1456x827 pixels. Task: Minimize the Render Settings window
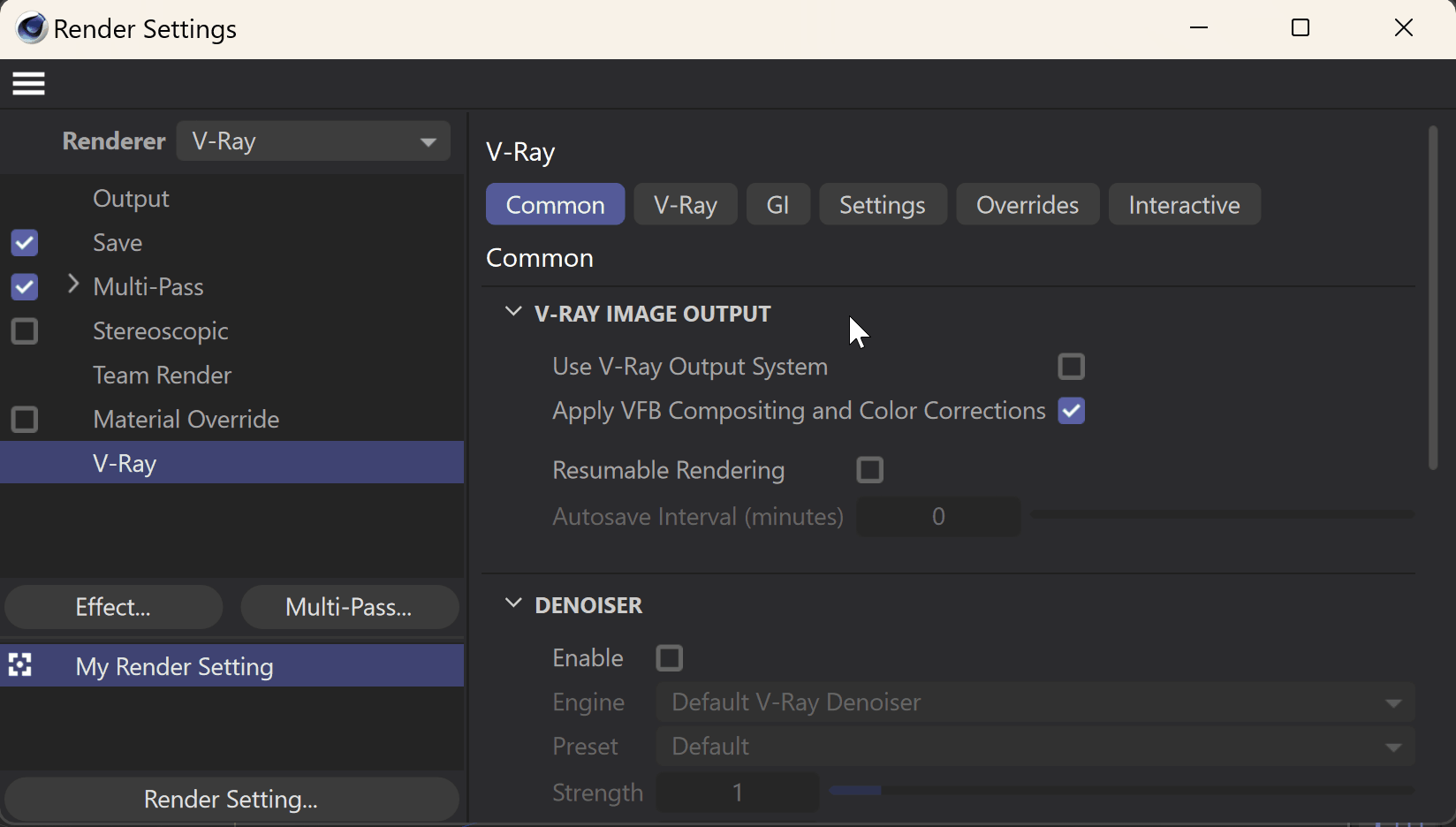(1199, 28)
